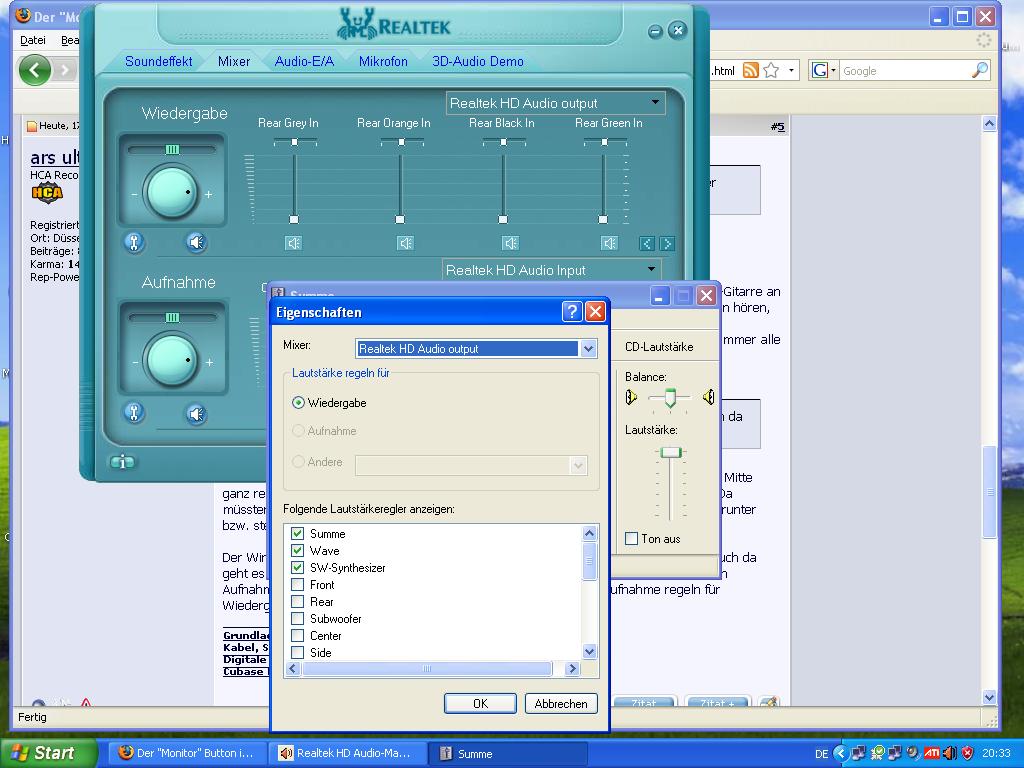Image resolution: width=1024 pixels, height=768 pixels.
Task: Switch to the Soundeffekt tab
Action: pyautogui.click(x=158, y=61)
